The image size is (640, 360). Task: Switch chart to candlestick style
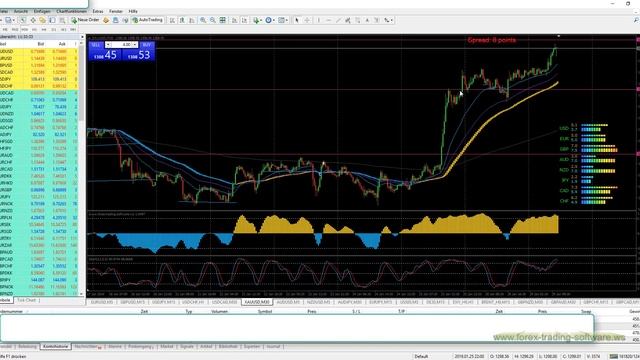click(182, 20)
